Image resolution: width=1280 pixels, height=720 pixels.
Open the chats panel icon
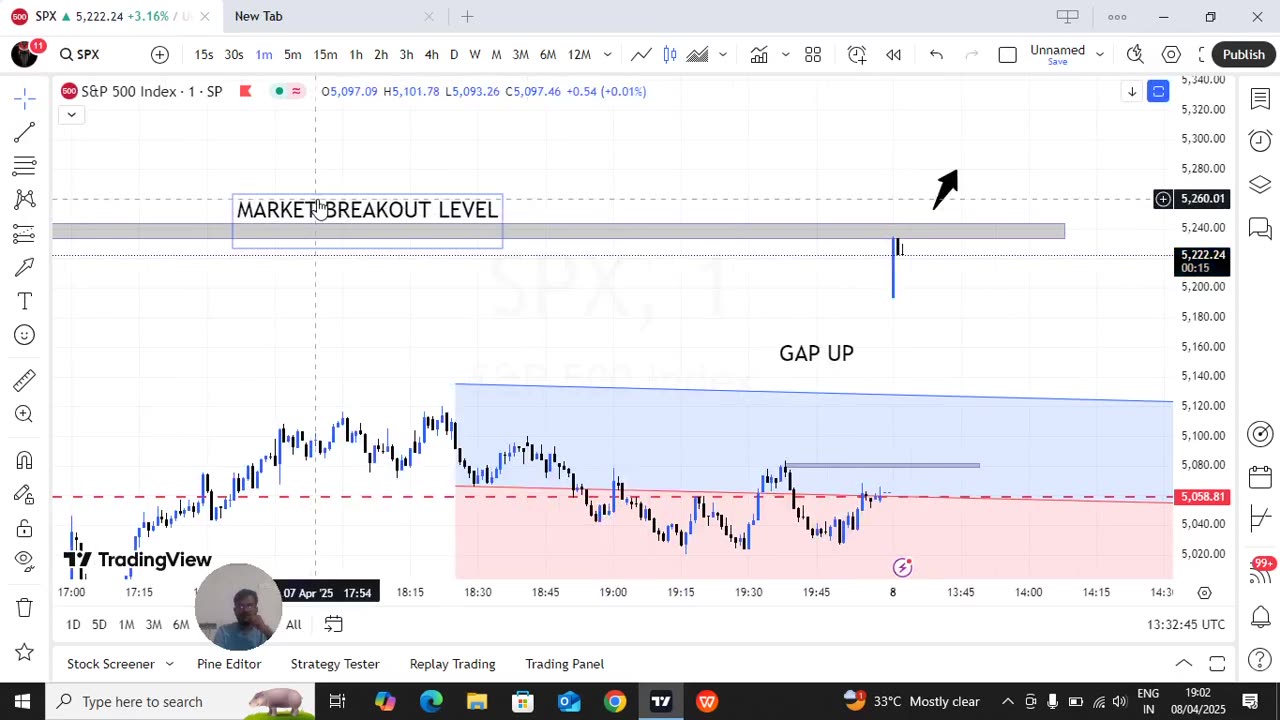point(1260,229)
